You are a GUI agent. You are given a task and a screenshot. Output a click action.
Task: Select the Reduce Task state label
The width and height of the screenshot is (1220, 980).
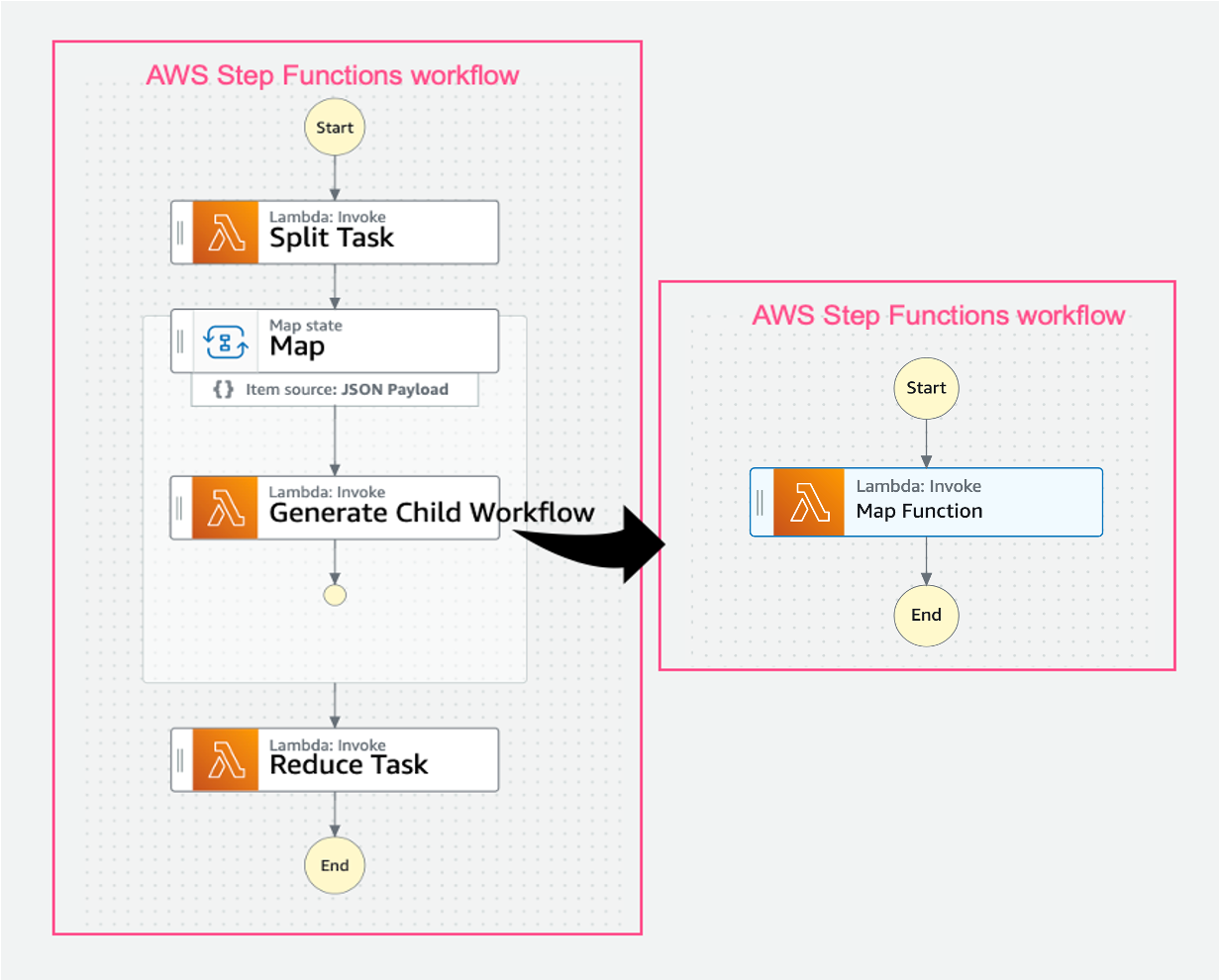(x=349, y=765)
